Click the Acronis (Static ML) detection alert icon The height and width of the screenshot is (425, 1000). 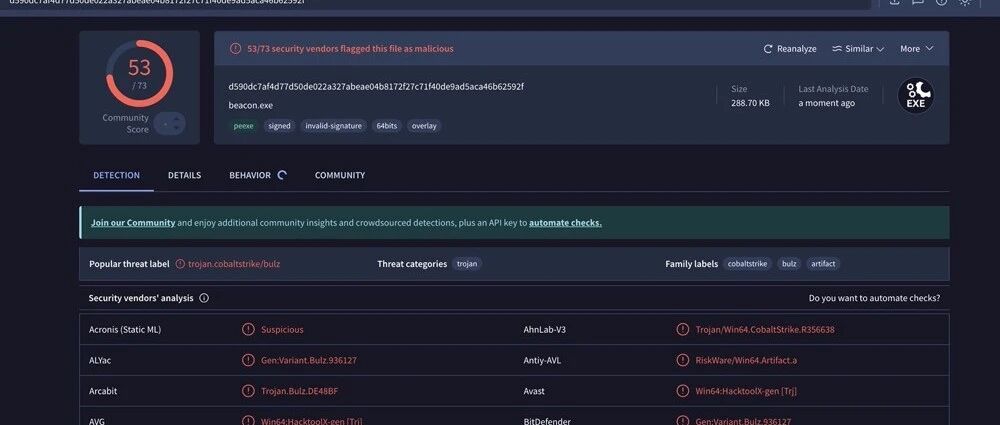tap(248, 329)
